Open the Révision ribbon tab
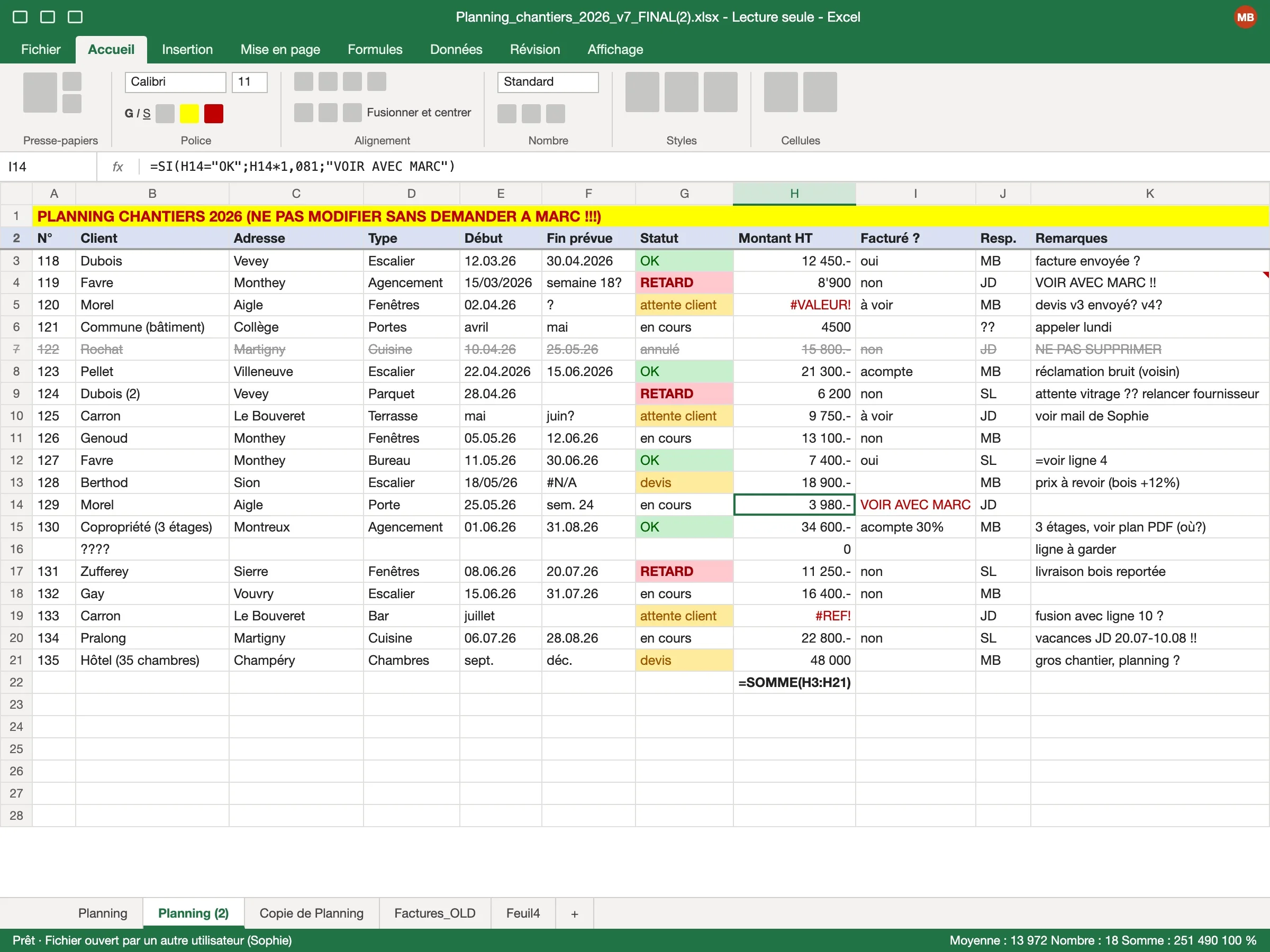Screen dimensions: 1270x952 [534, 49]
